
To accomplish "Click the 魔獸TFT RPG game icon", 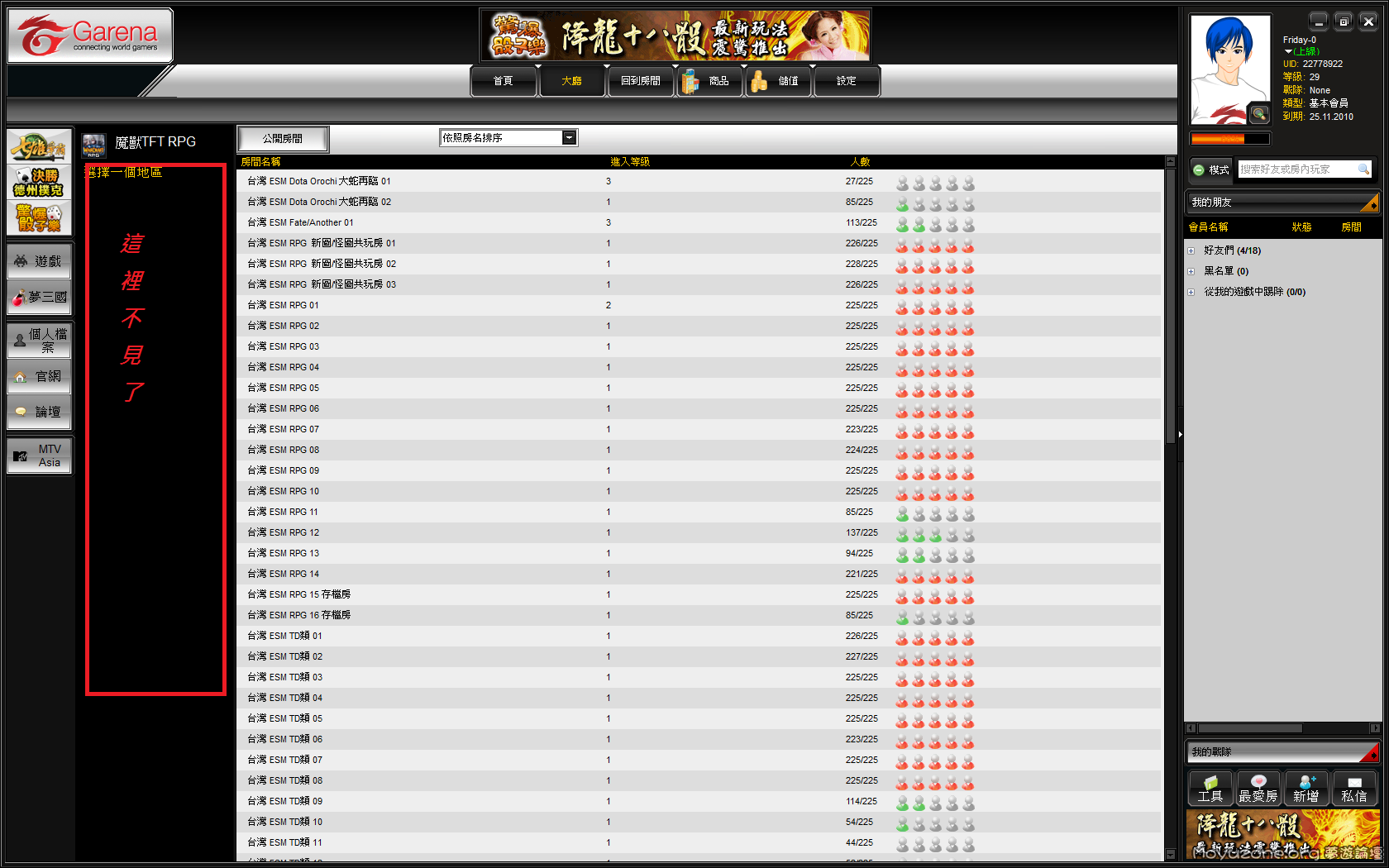I will coord(93,145).
